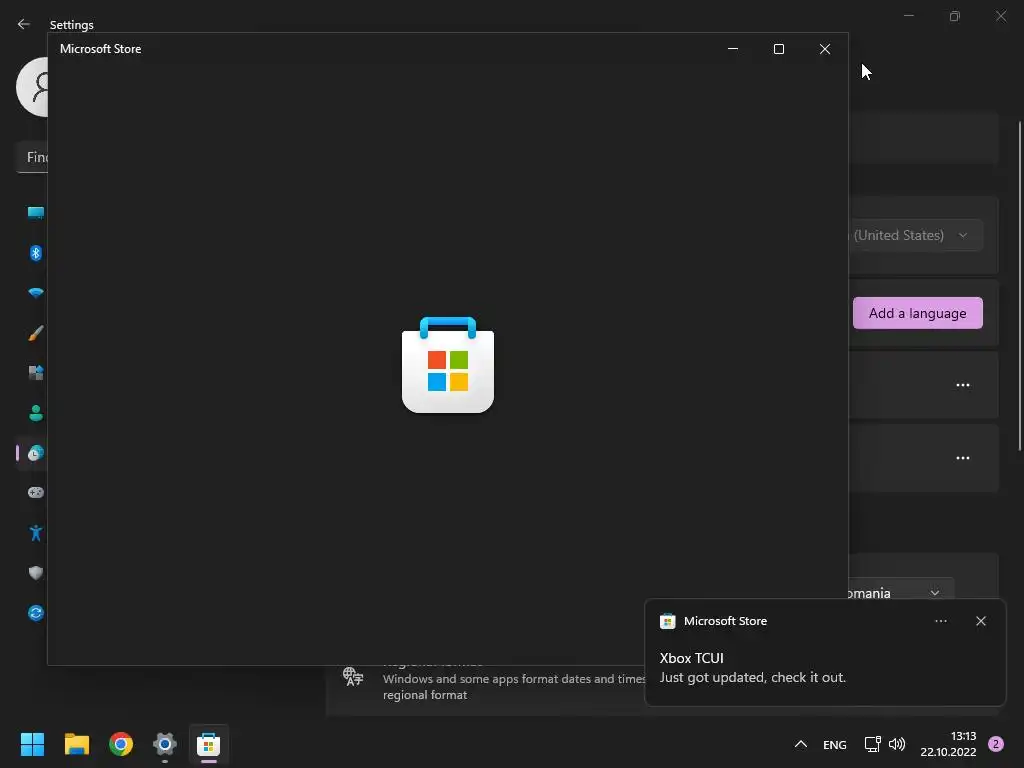Select Time & language sidebar icon
The width and height of the screenshot is (1024, 768).
pyautogui.click(x=35, y=453)
